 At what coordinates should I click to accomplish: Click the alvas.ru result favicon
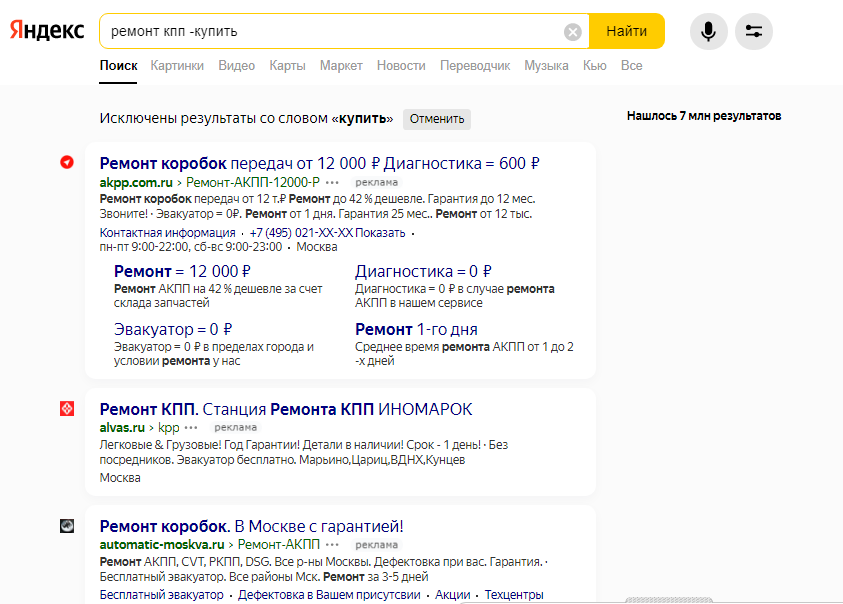(67, 408)
